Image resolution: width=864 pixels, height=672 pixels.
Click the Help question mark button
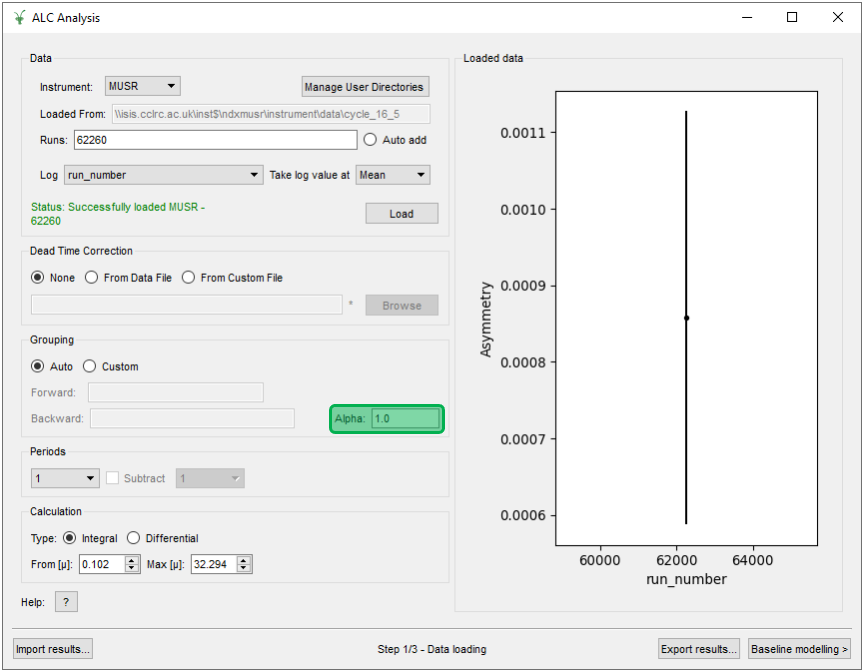point(65,601)
